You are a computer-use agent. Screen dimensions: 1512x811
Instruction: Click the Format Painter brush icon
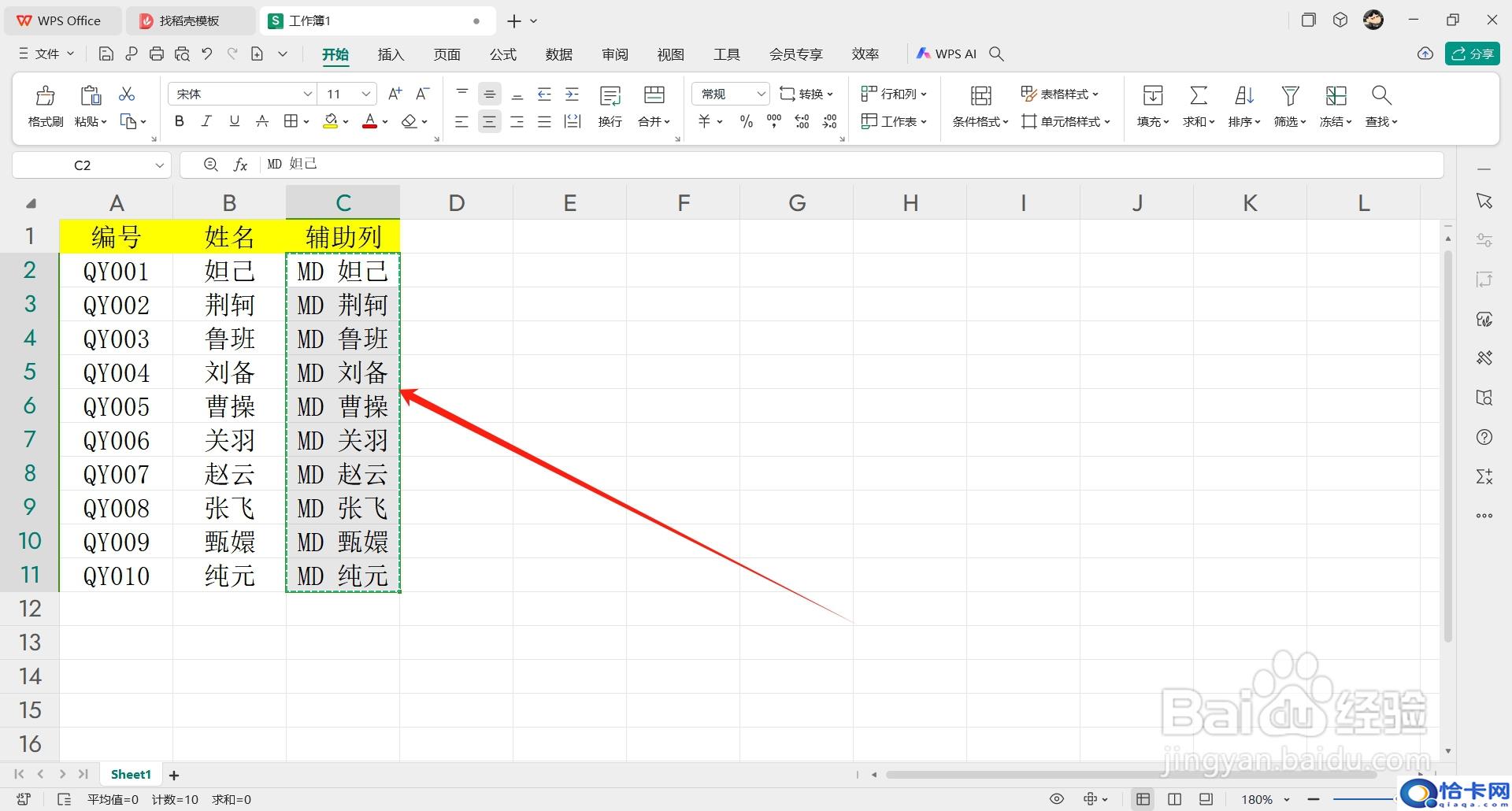tap(46, 95)
